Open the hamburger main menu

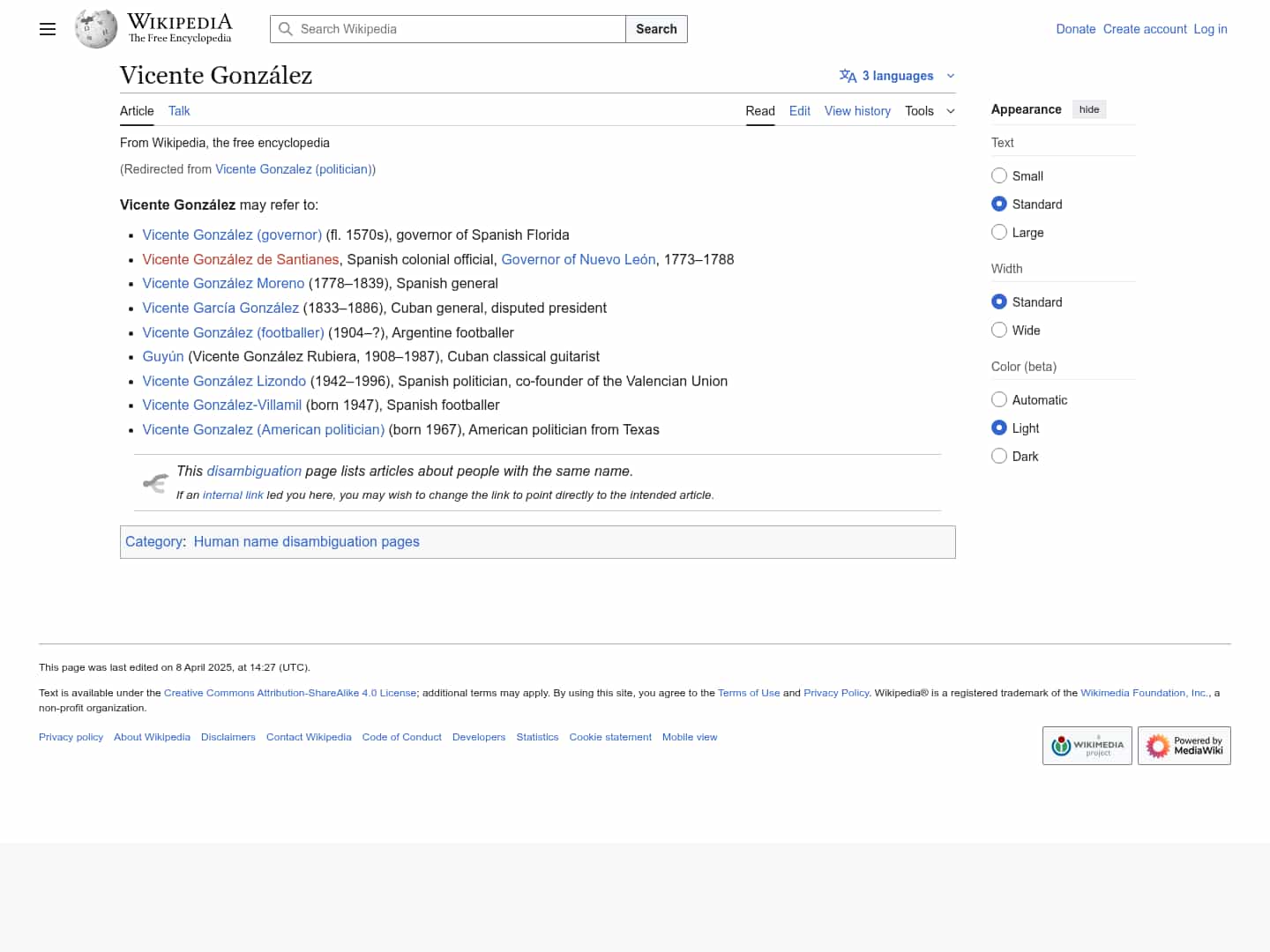pyautogui.click(x=48, y=29)
